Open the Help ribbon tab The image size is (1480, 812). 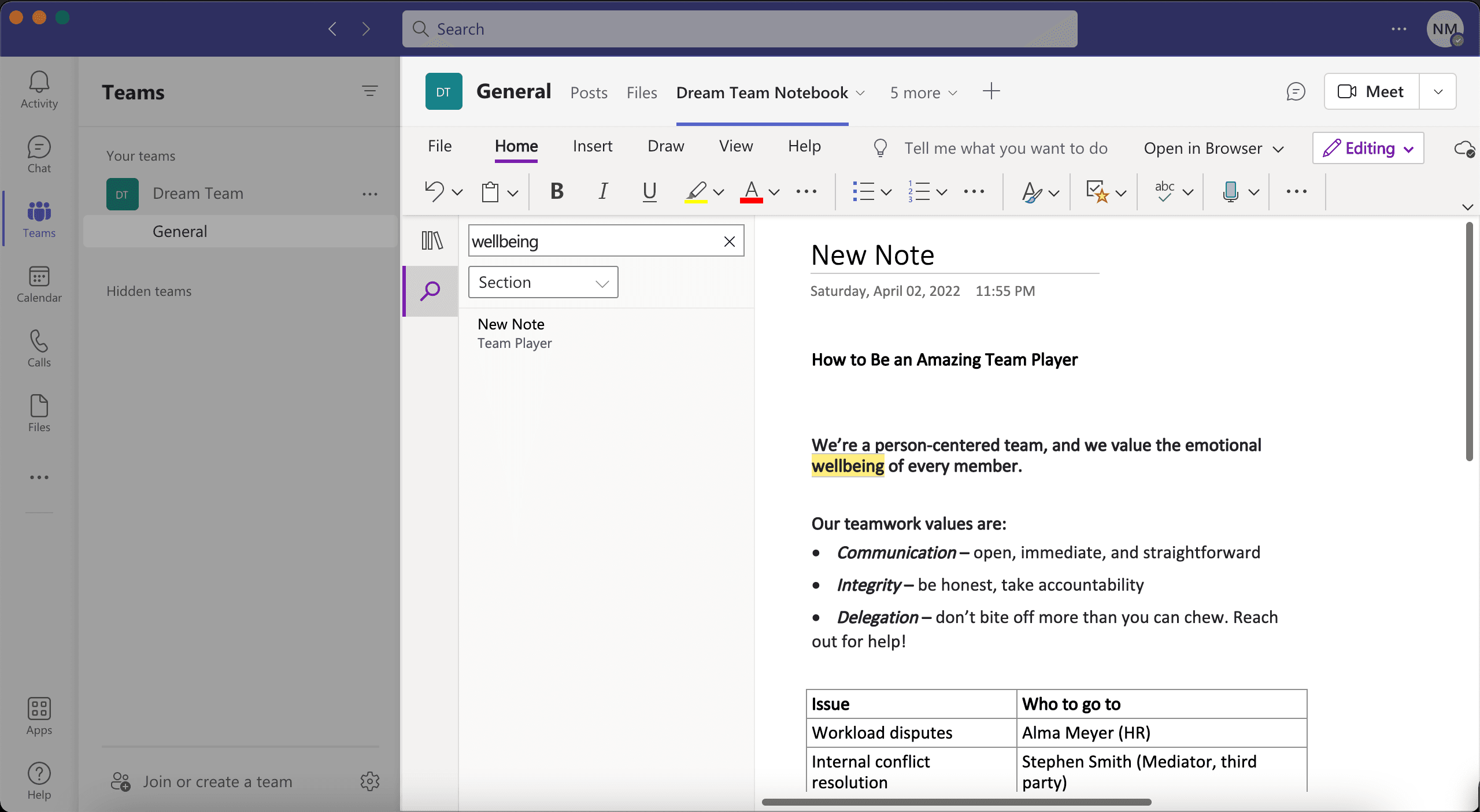tap(804, 146)
